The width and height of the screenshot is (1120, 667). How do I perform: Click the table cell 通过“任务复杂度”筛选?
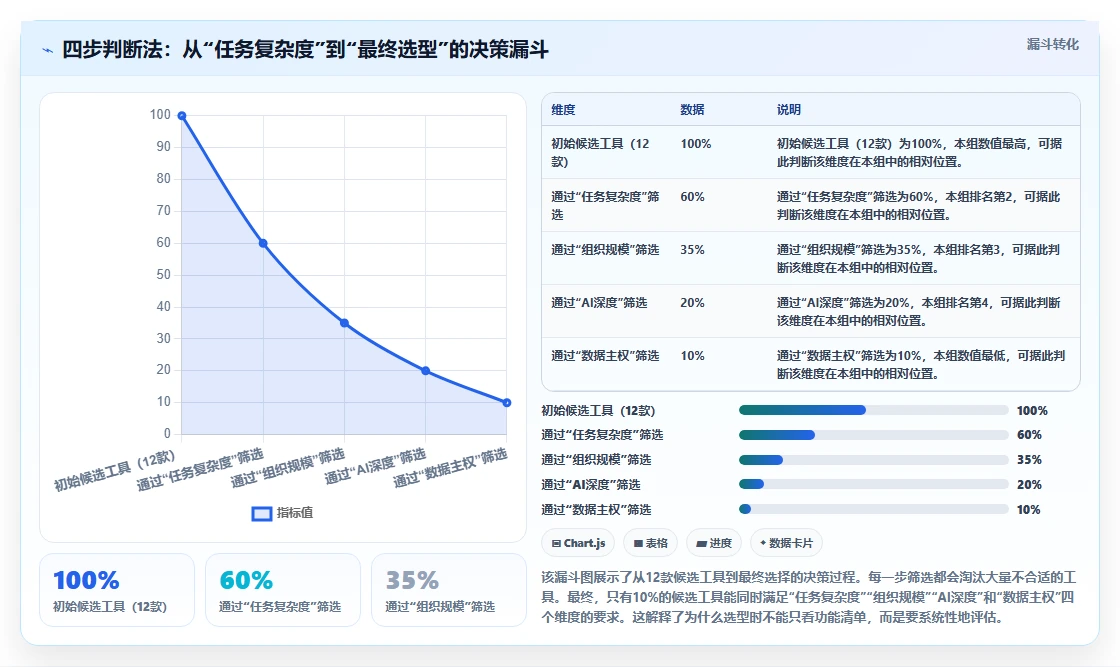[x=606, y=205]
